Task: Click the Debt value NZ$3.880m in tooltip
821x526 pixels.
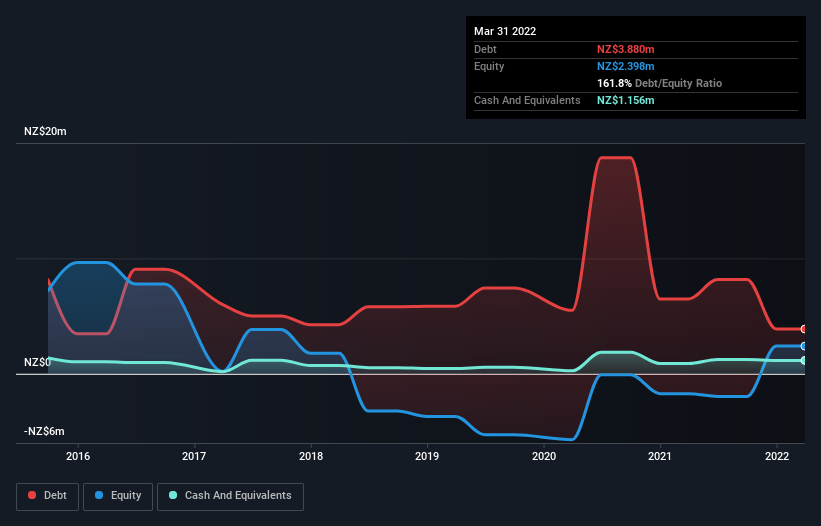Action: tap(626, 49)
